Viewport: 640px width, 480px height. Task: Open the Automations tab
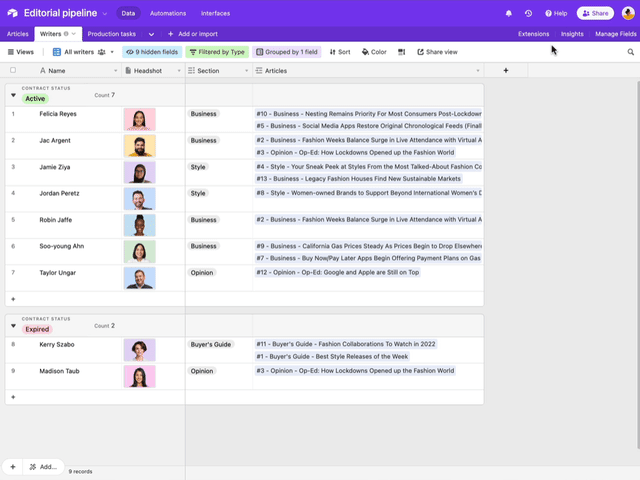pos(168,13)
